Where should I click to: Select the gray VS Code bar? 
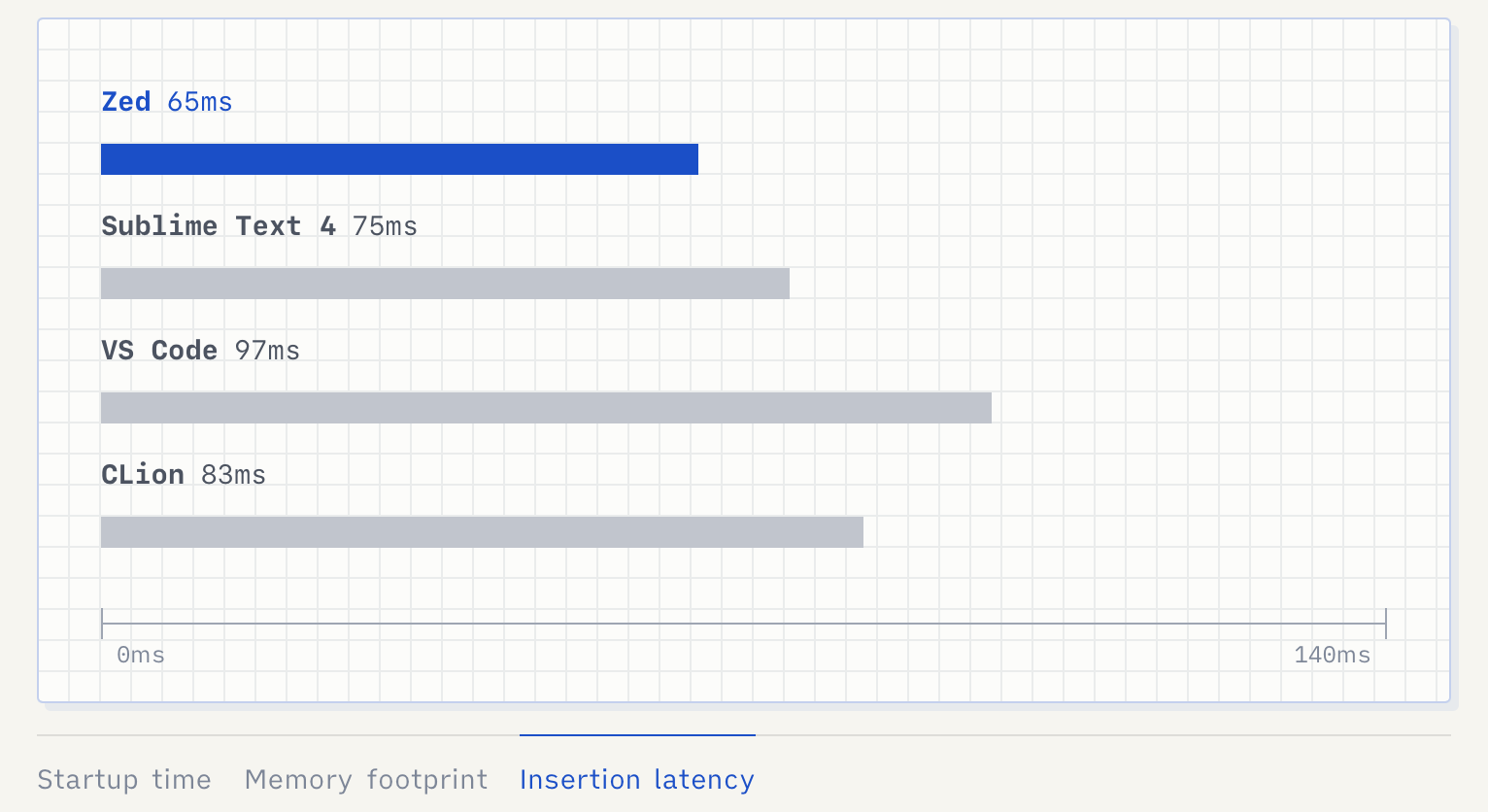(x=546, y=408)
